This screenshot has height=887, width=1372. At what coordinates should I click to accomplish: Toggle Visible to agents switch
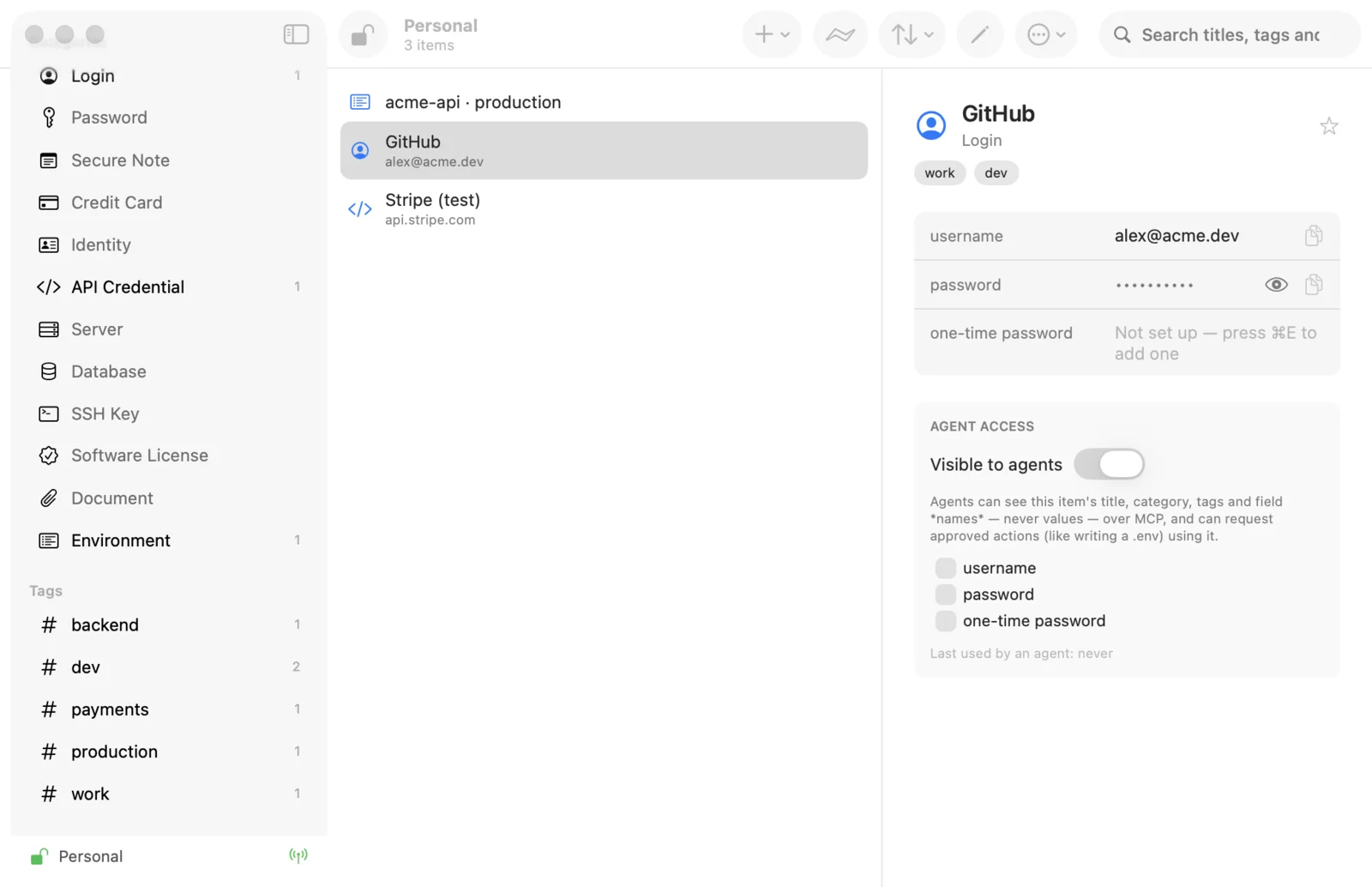click(x=1109, y=464)
